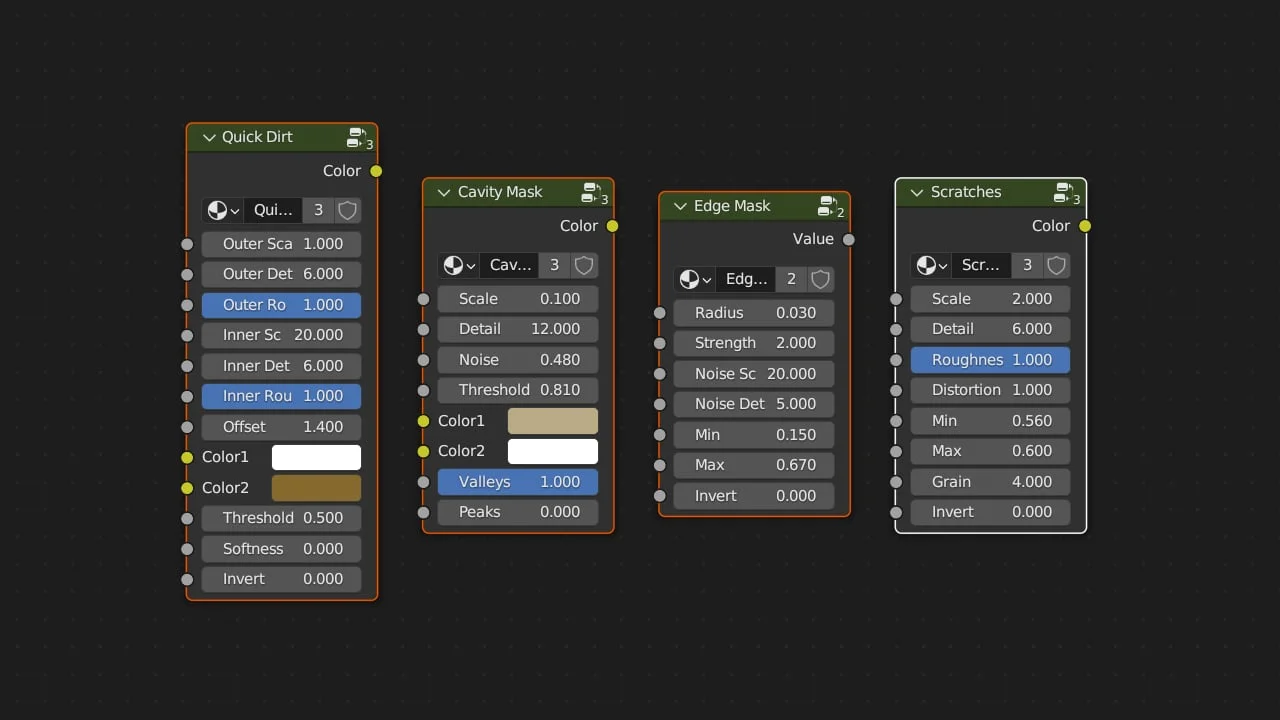The width and height of the screenshot is (1280, 720).
Task: Click the 2 users button on Edge Mask
Action: tap(791, 279)
